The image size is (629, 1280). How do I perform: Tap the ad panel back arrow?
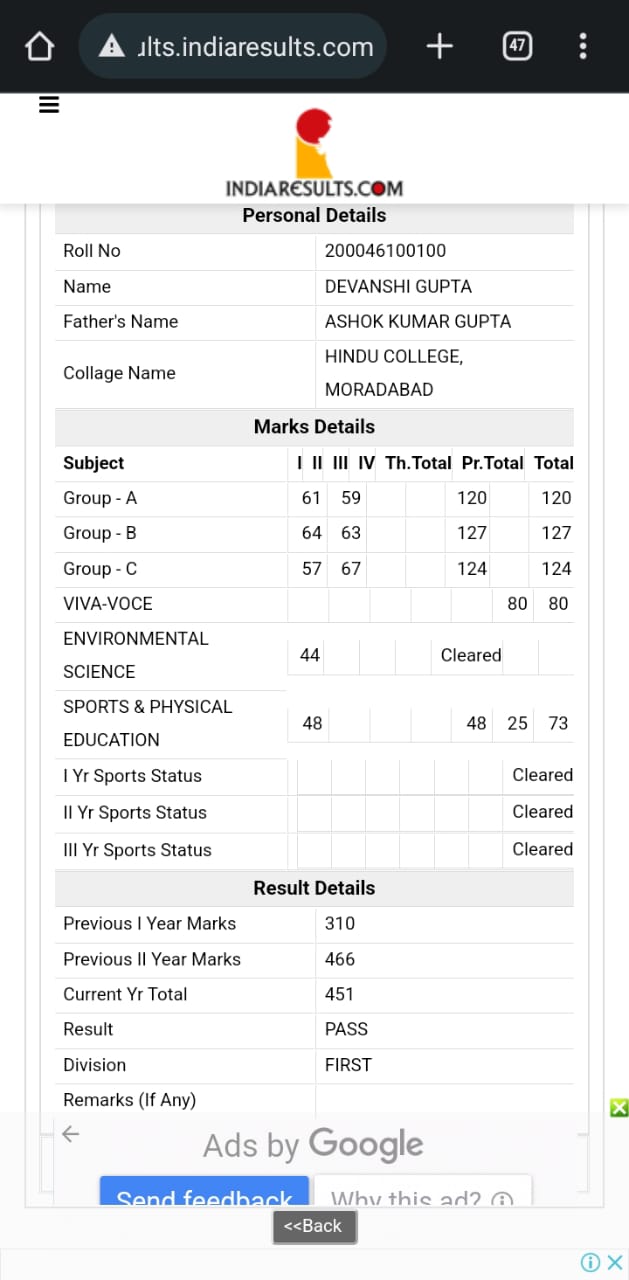[70, 1133]
